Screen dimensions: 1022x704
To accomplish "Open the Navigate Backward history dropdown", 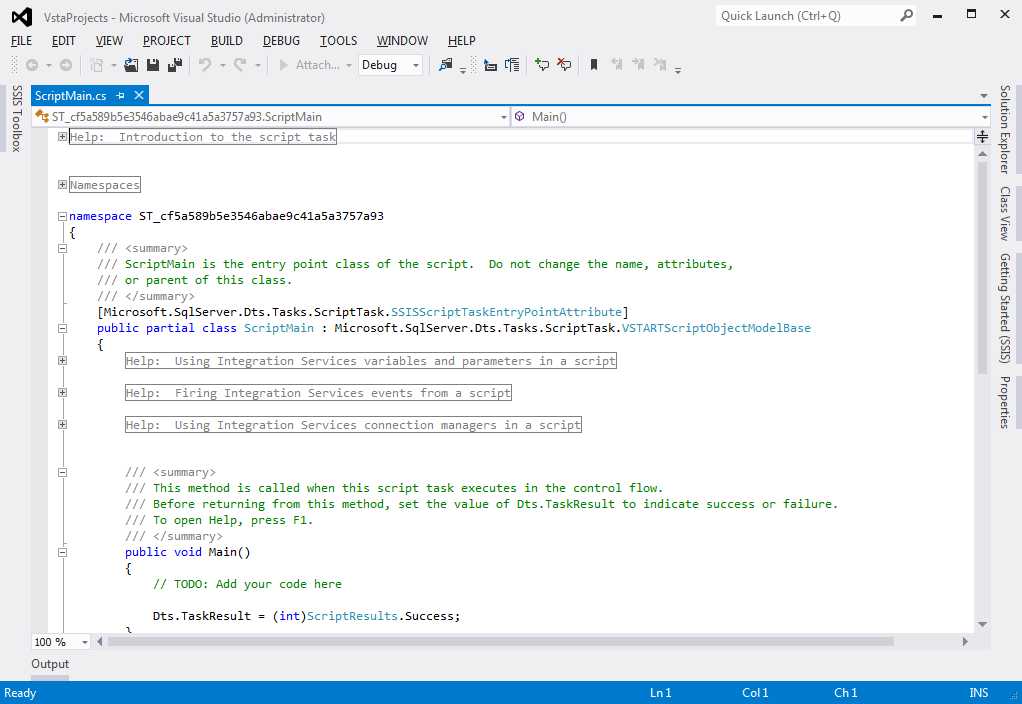I will [49, 65].
